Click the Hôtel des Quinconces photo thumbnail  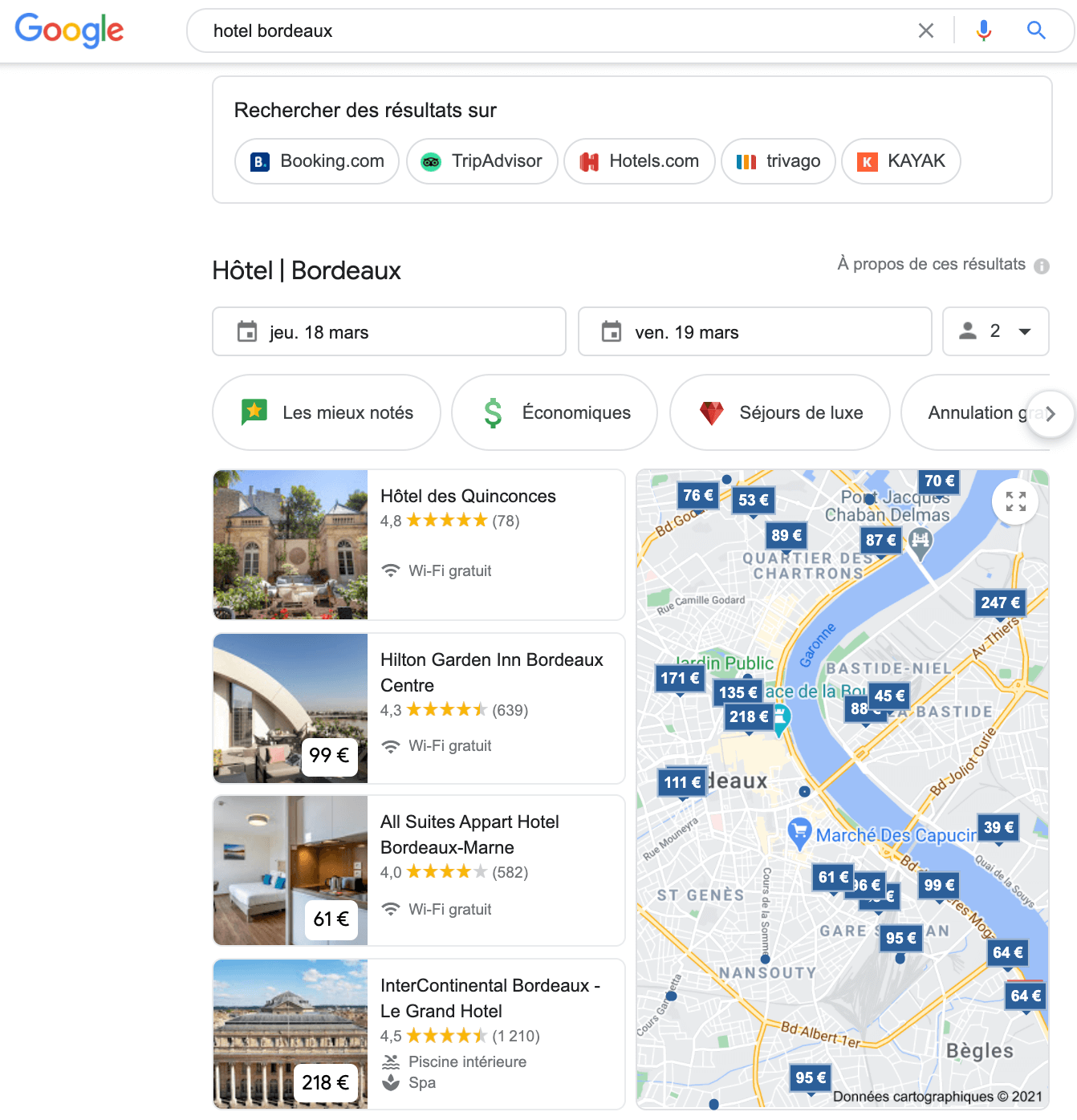point(290,545)
